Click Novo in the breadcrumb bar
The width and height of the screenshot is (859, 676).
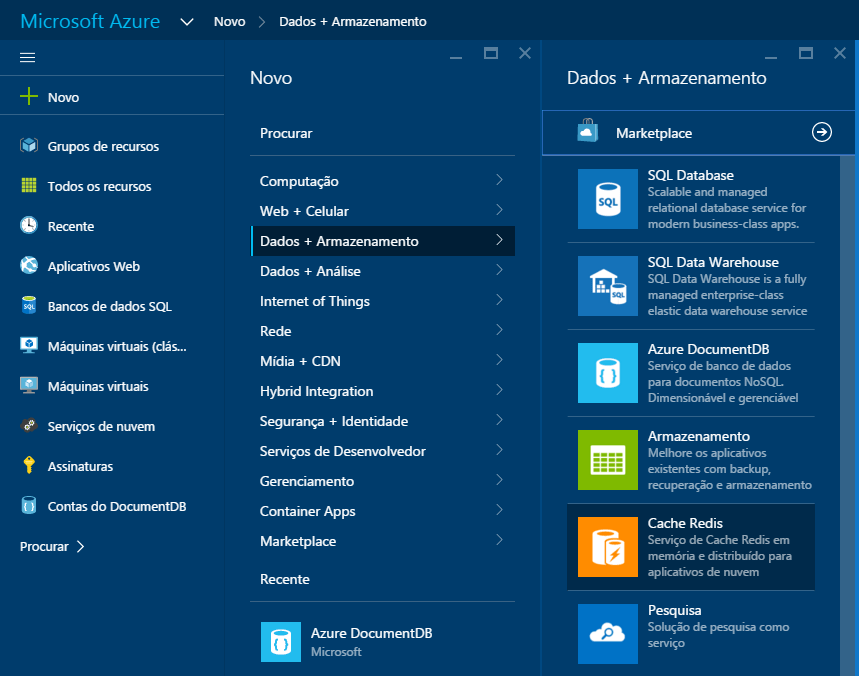232,19
